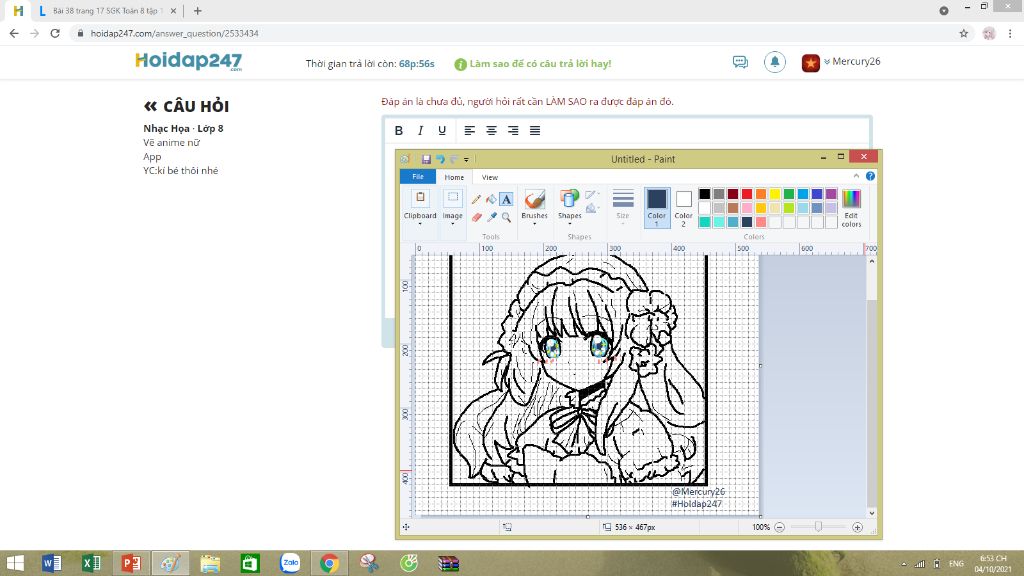The width and height of the screenshot is (1024, 576).
Task: Click the Paint vertical scrollbar down arrow
Action: [x=871, y=513]
